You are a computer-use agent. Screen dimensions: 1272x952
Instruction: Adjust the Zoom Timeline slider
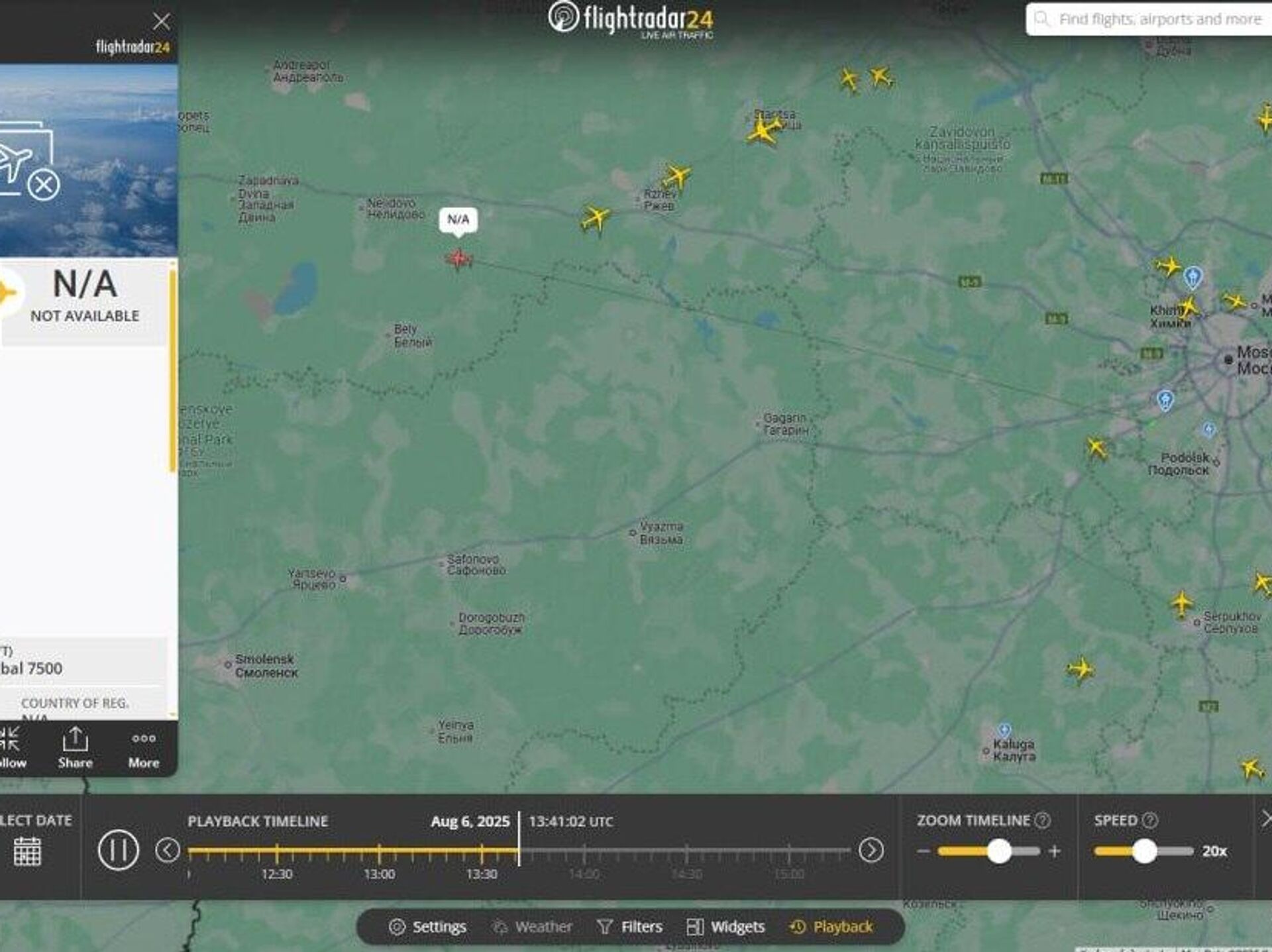(999, 851)
